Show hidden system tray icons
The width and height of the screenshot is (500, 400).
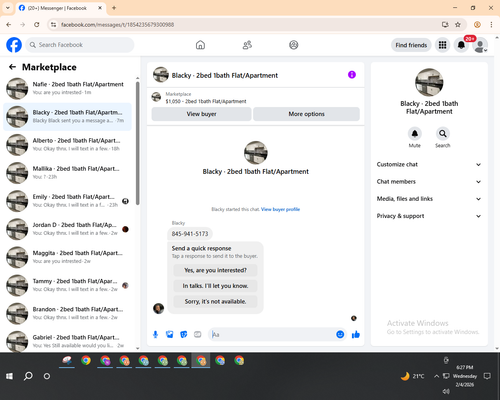coord(436,376)
